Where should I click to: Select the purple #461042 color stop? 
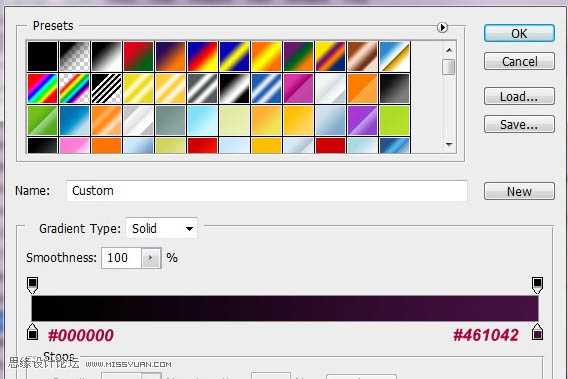[537, 332]
